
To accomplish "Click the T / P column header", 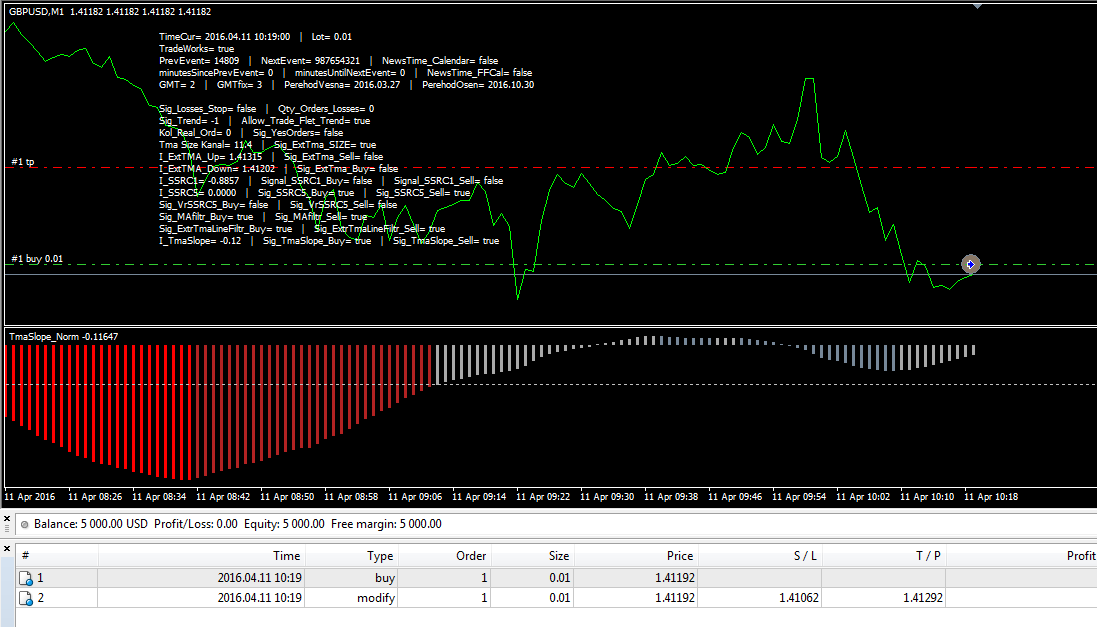I will point(884,556).
